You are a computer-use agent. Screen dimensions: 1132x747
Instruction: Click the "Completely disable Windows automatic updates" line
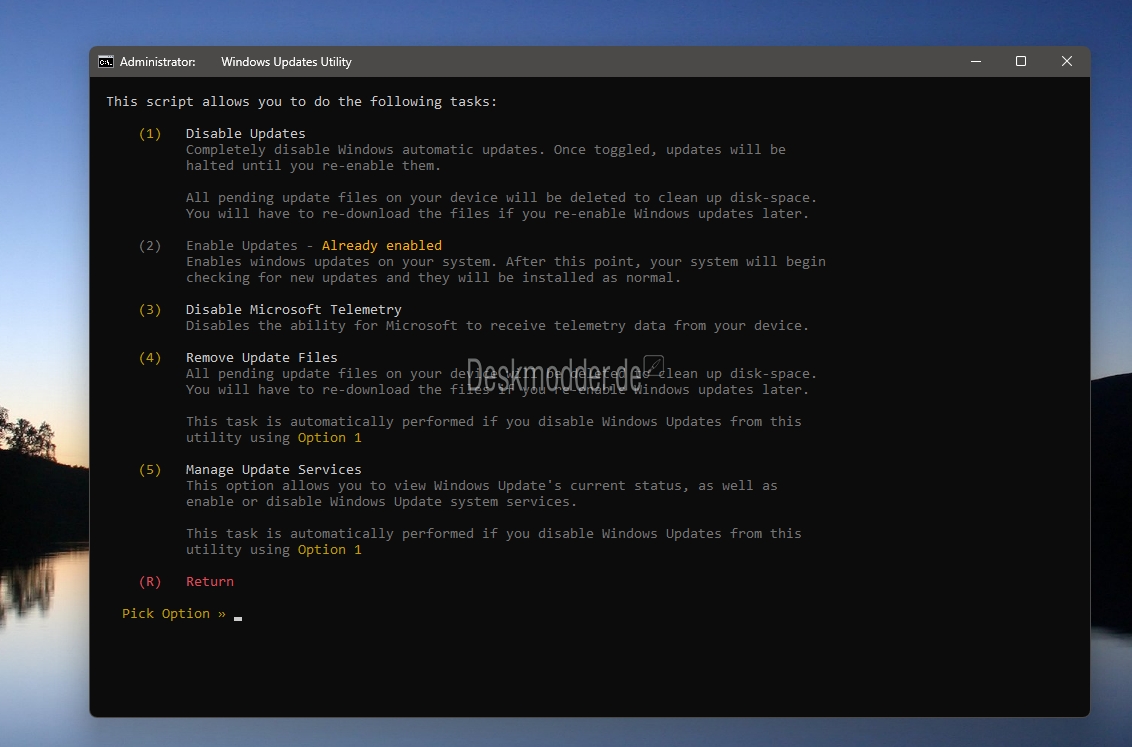pos(486,149)
